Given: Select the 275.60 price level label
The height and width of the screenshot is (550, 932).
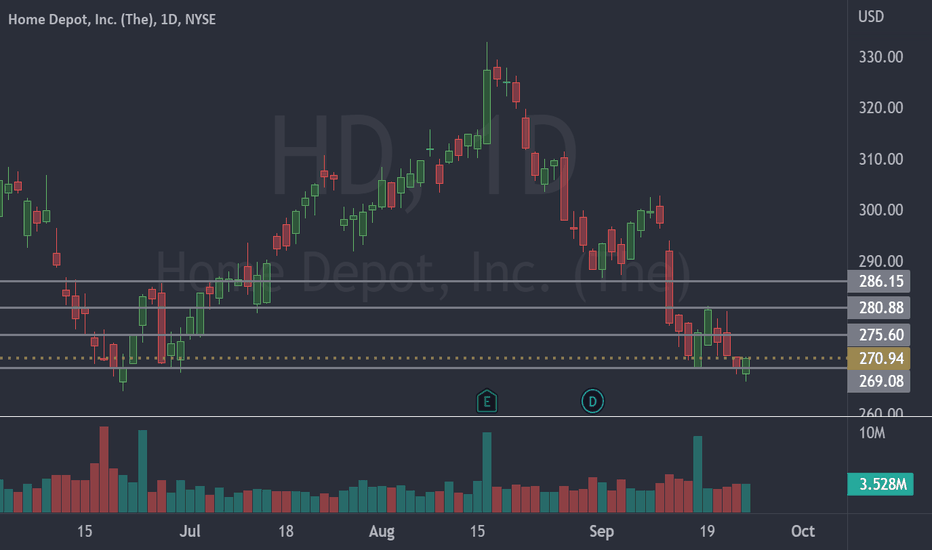Looking at the screenshot, I should [x=879, y=335].
